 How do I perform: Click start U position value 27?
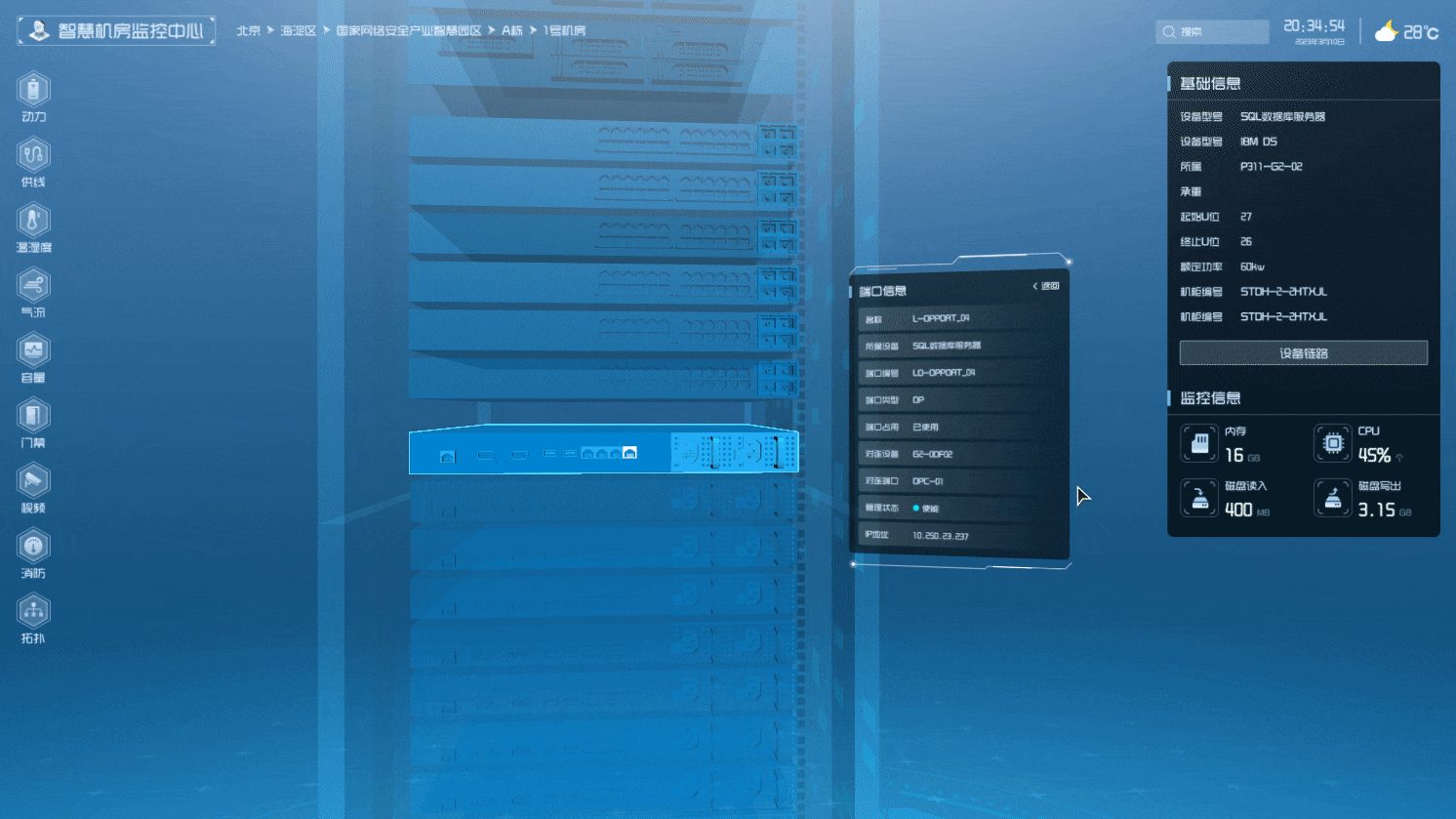tap(1245, 217)
